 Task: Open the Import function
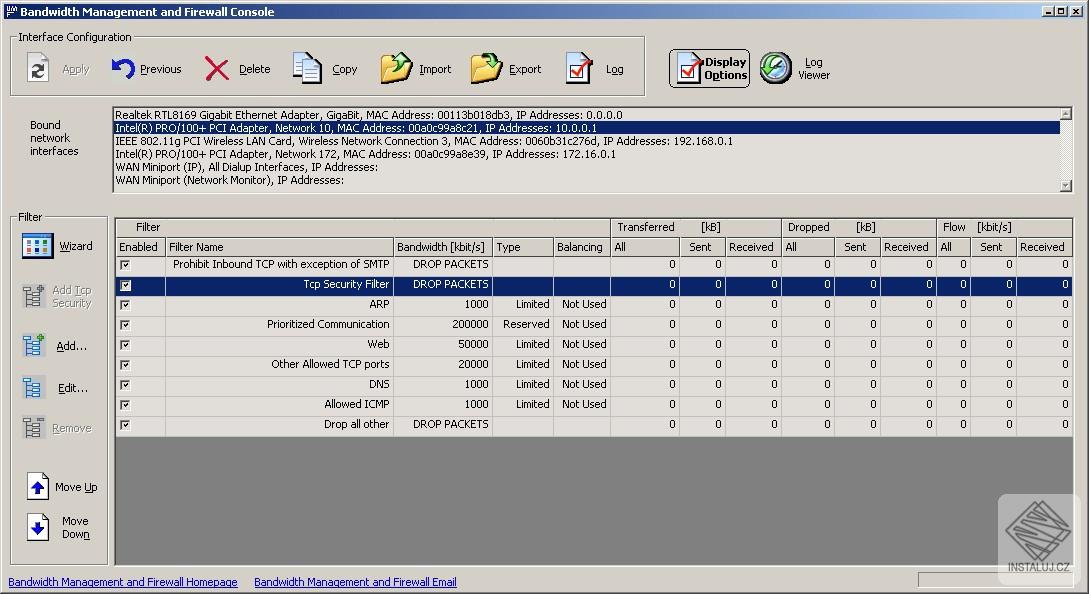coord(396,68)
